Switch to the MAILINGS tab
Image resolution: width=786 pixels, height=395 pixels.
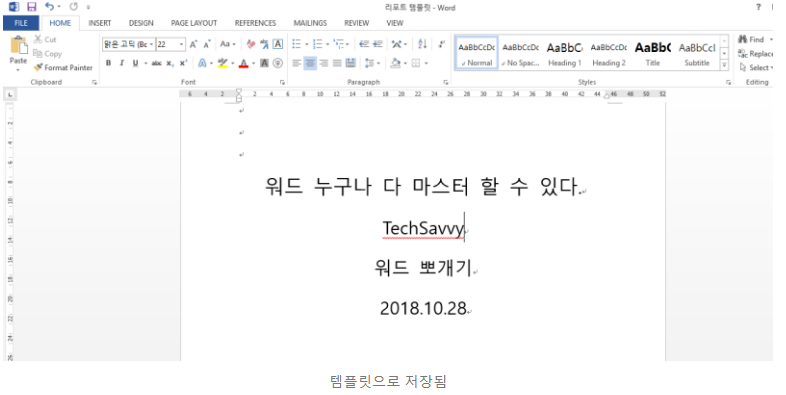tap(310, 23)
